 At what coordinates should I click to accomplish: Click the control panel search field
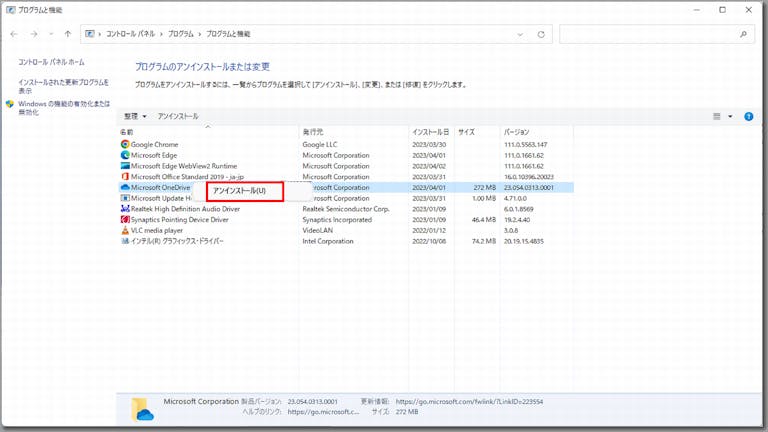[656, 34]
